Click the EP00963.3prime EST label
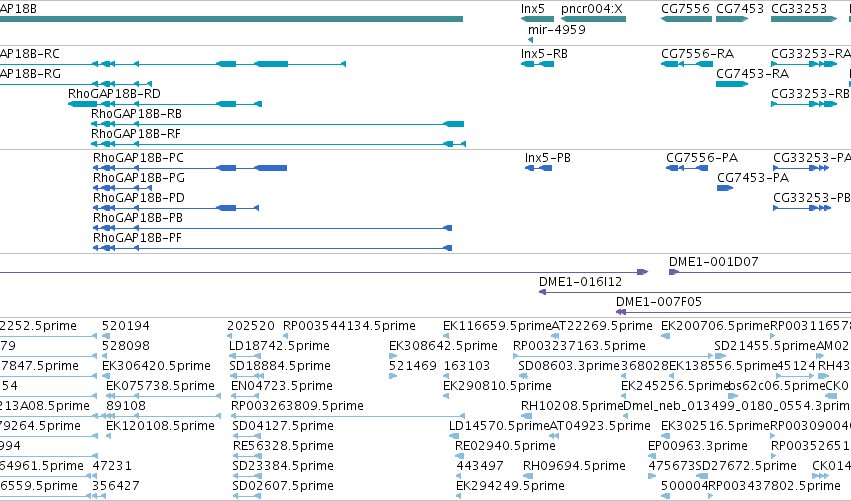Image resolution: width=851 pixels, height=501 pixels. tap(697, 447)
